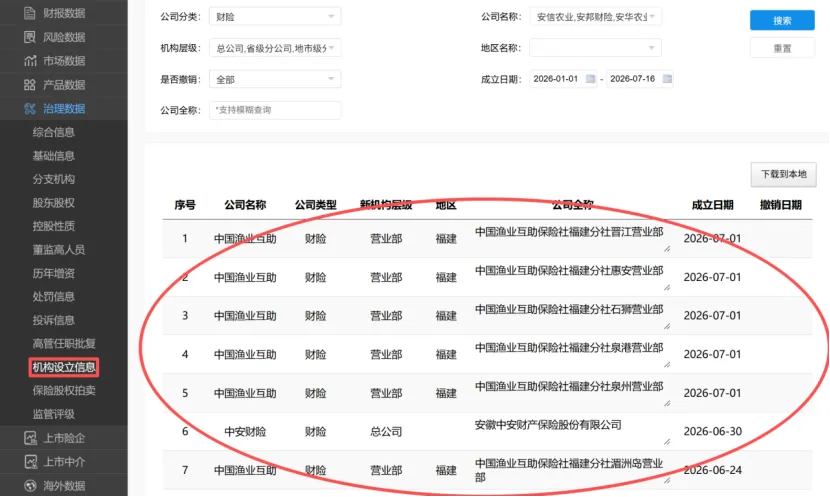Click the 海外数据 globe icon
This screenshot has height=497, width=830.
click(30, 485)
